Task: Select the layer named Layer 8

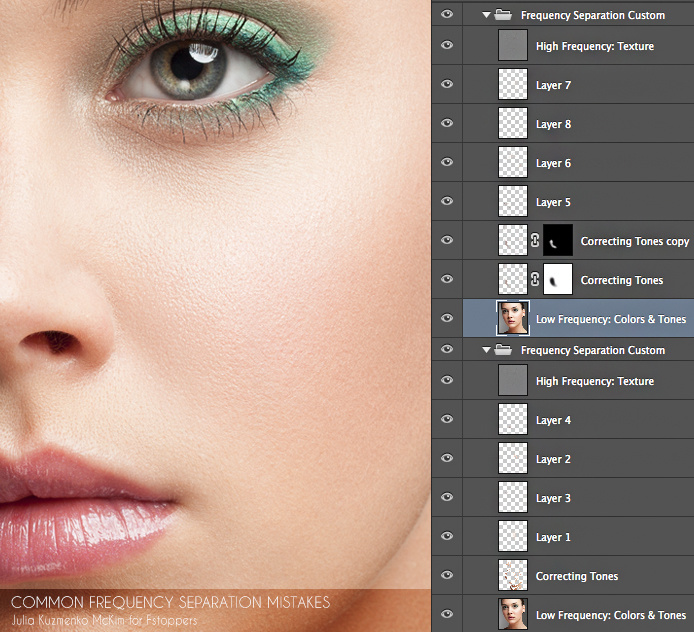Action: (553, 124)
